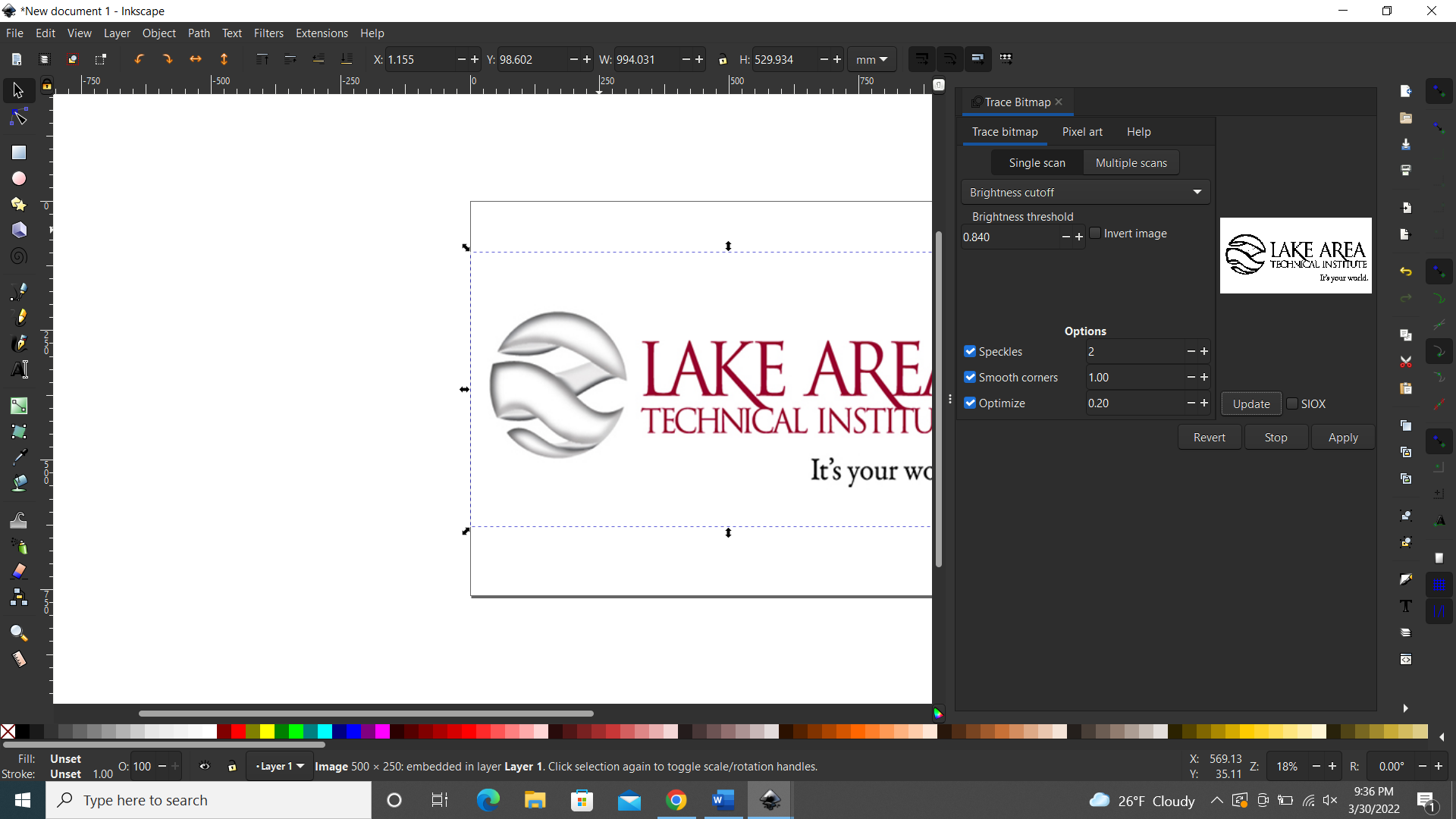The height and width of the screenshot is (819, 1456).
Task: Select the Ellipse tool
Action: tap(18, 178)
